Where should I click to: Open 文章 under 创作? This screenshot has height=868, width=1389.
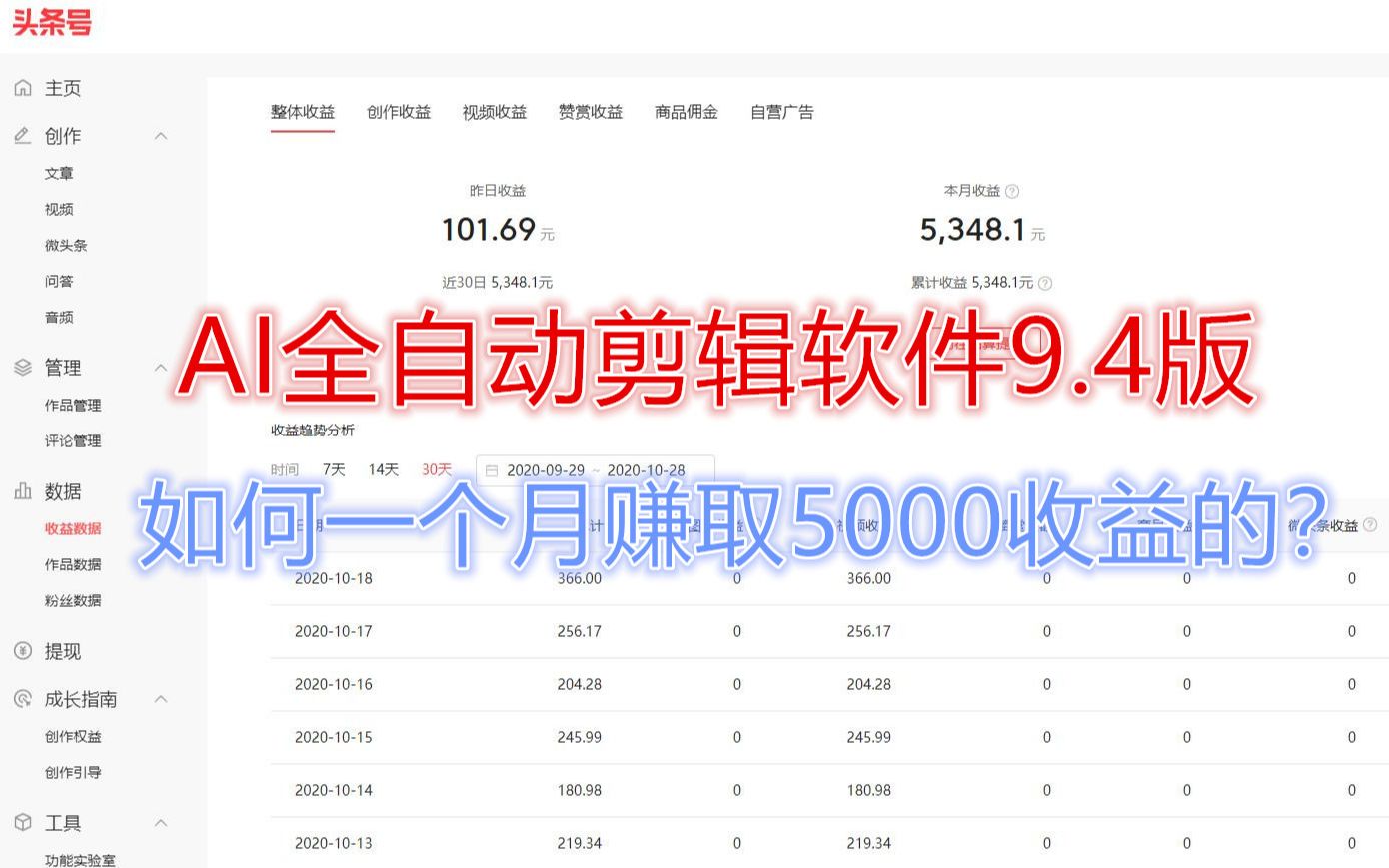point(59,173)
